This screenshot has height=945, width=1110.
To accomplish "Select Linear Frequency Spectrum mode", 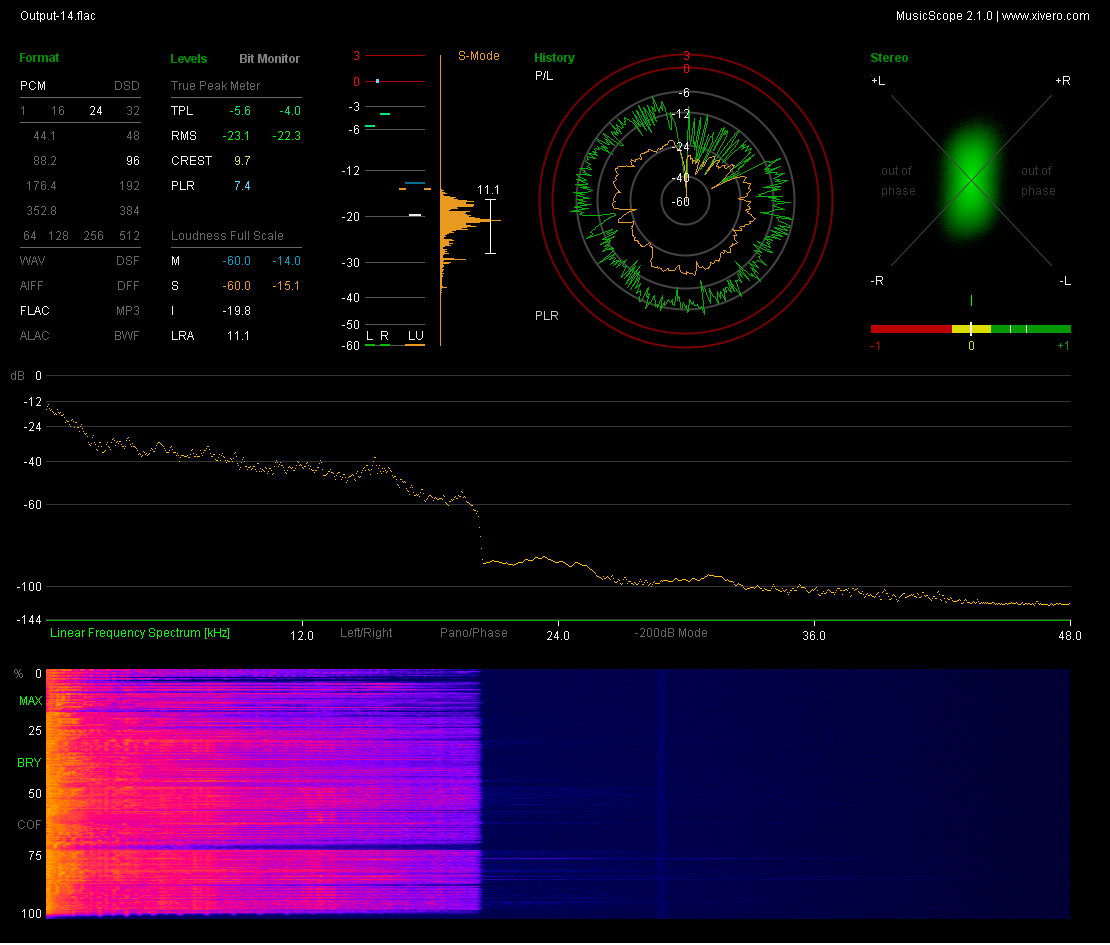I will [x=140, y=633].
